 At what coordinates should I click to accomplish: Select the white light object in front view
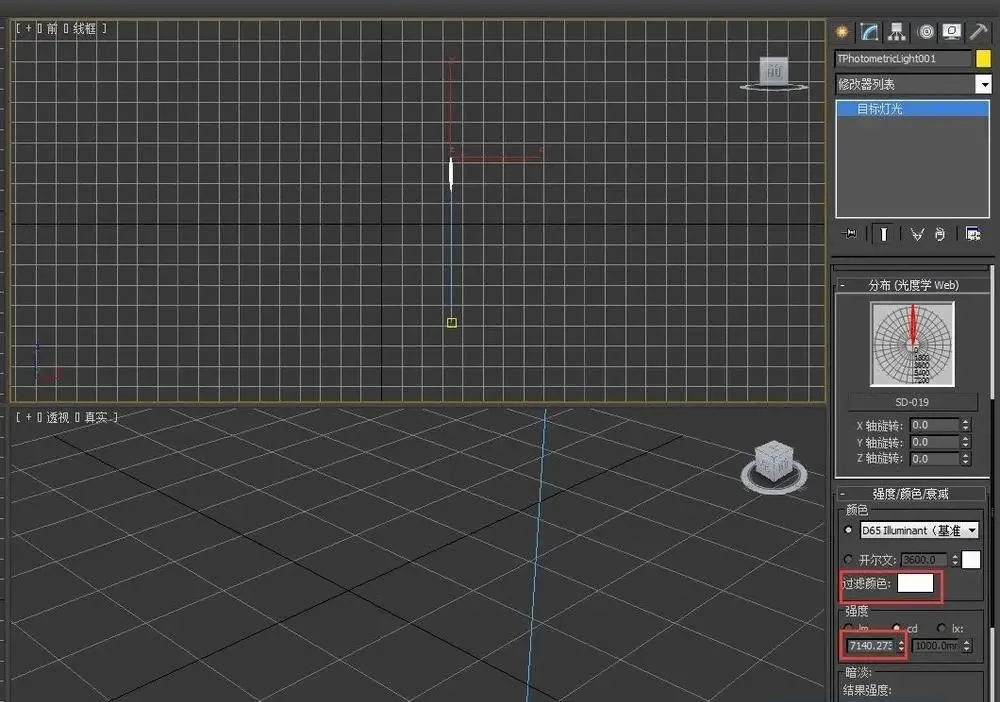coord(451,173)
